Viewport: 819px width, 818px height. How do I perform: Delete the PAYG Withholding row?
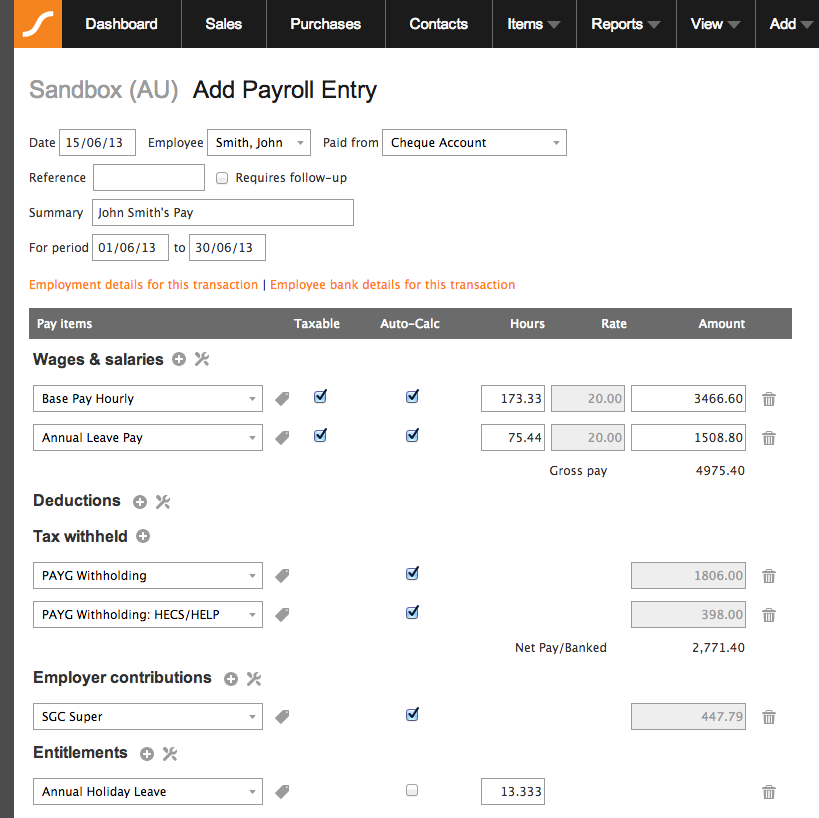click(x=769, y=576)
